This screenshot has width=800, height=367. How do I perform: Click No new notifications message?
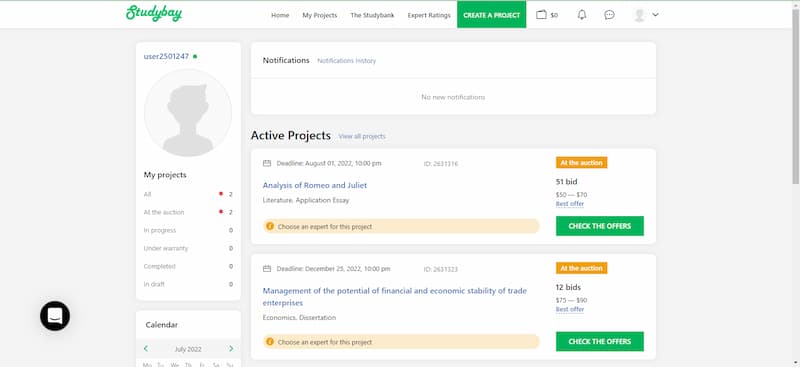[x=453, y=97]
